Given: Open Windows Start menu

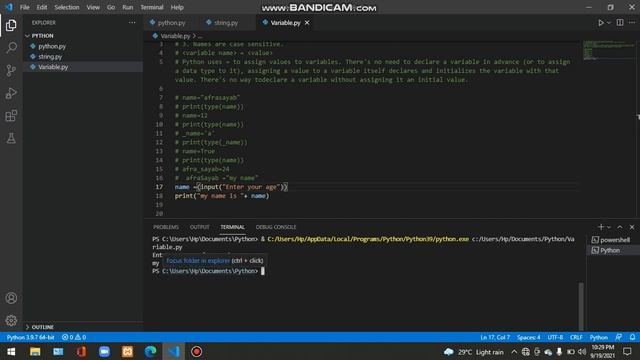Looking at the screenshot, I should tap(11, 352).
